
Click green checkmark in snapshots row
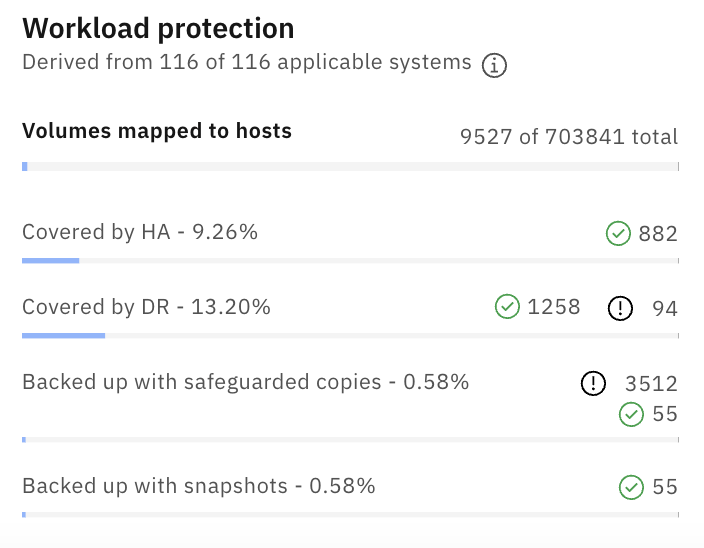coord(632,487)
